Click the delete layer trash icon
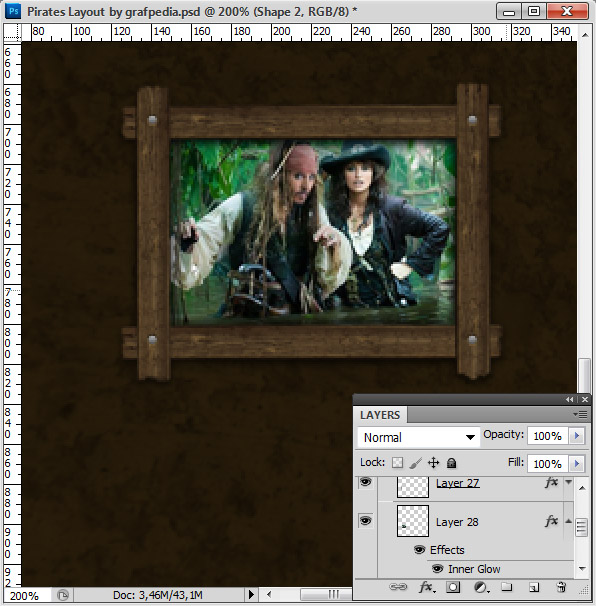Image resolution: width=596 pixels, height=606 pixels. (x=561, y=587)
